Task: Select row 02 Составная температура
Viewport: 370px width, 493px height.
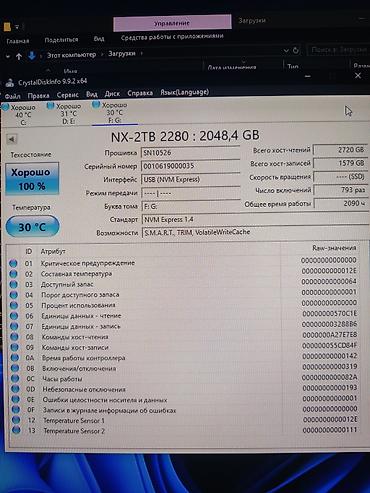Action: tap(183, 273)
